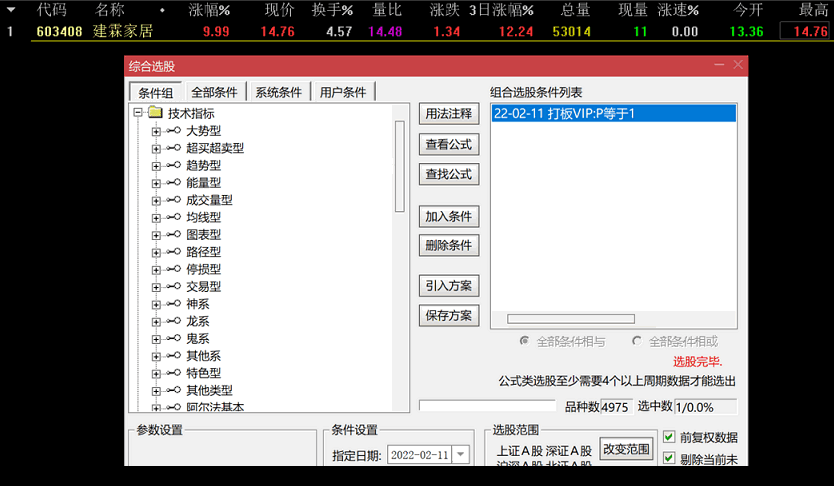The image size is (834, 486).
Task: Switch to the 条件组 tab
Action: (x=156, y=92)
